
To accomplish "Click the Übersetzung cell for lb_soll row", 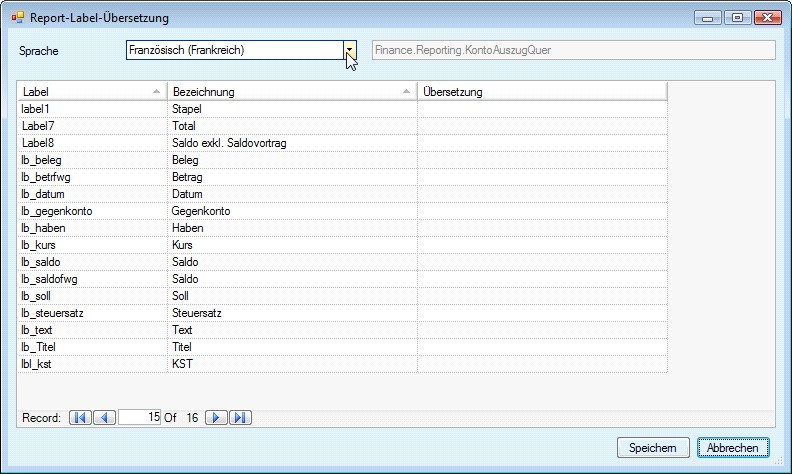I will click(x=542, y=296).
